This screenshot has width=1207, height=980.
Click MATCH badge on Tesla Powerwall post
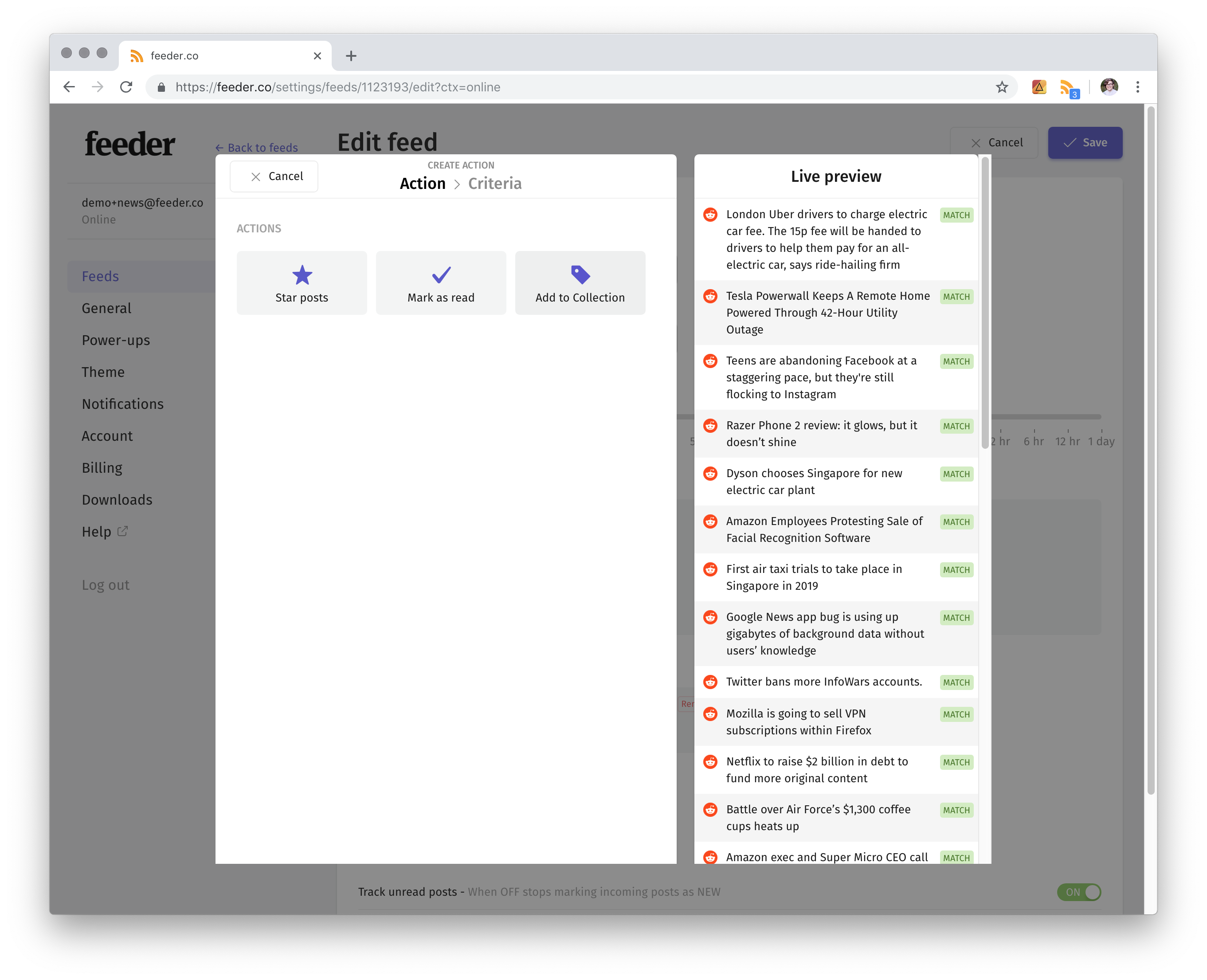coord(956,297)
